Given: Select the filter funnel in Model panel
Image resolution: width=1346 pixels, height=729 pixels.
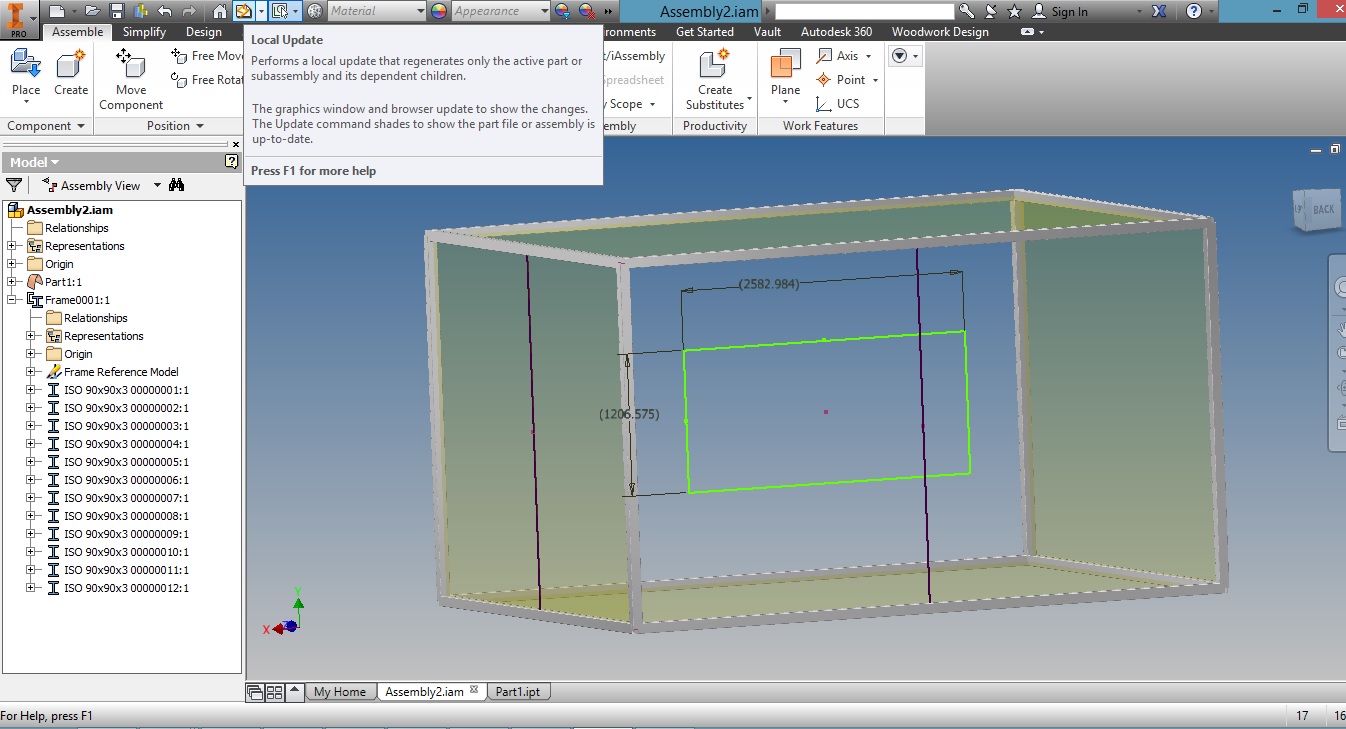Looking at the screenshot, I should pyautogui.click(x=14, y=185).
